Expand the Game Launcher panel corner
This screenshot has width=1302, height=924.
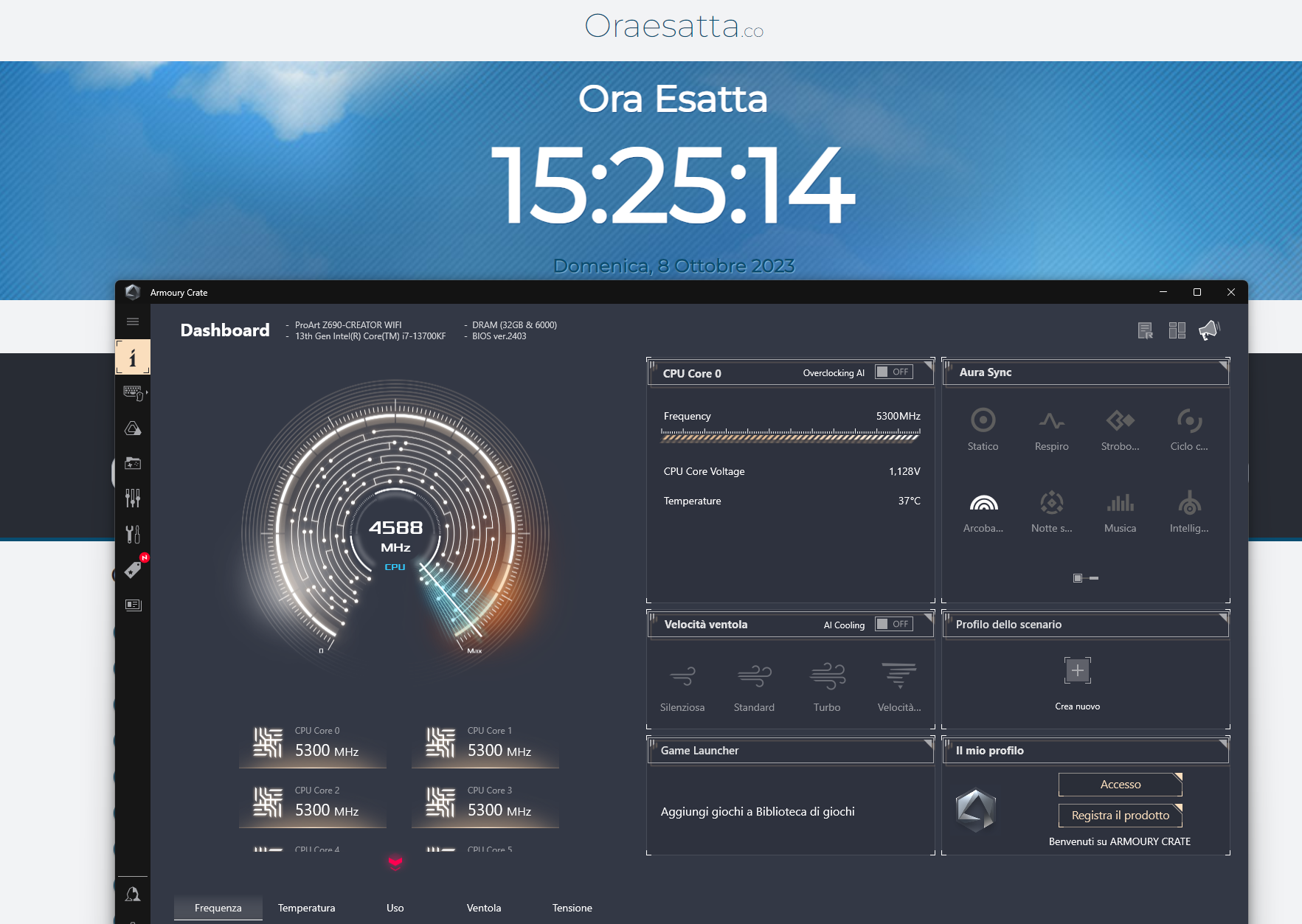(928, 744)
